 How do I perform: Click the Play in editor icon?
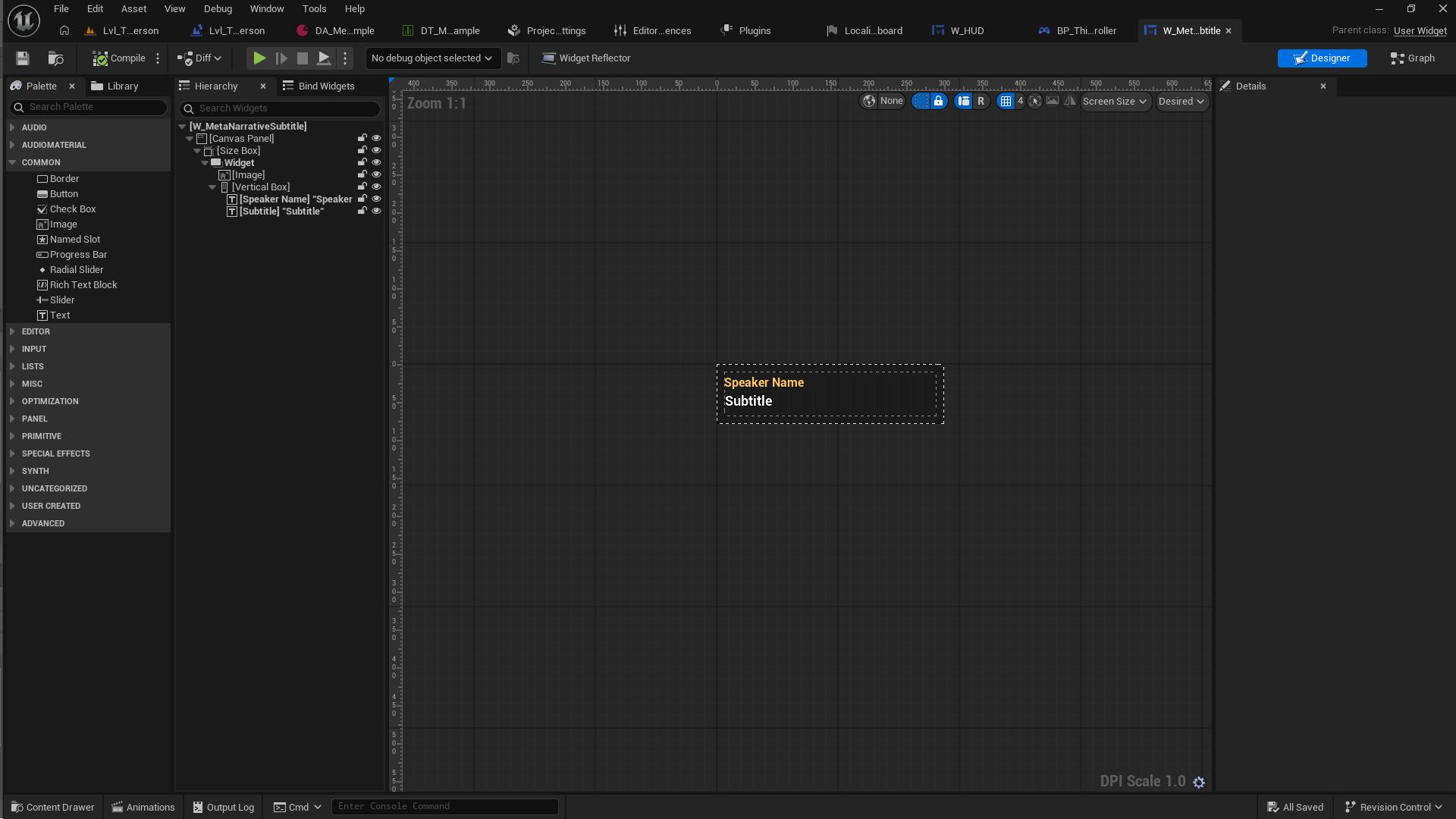259,58
